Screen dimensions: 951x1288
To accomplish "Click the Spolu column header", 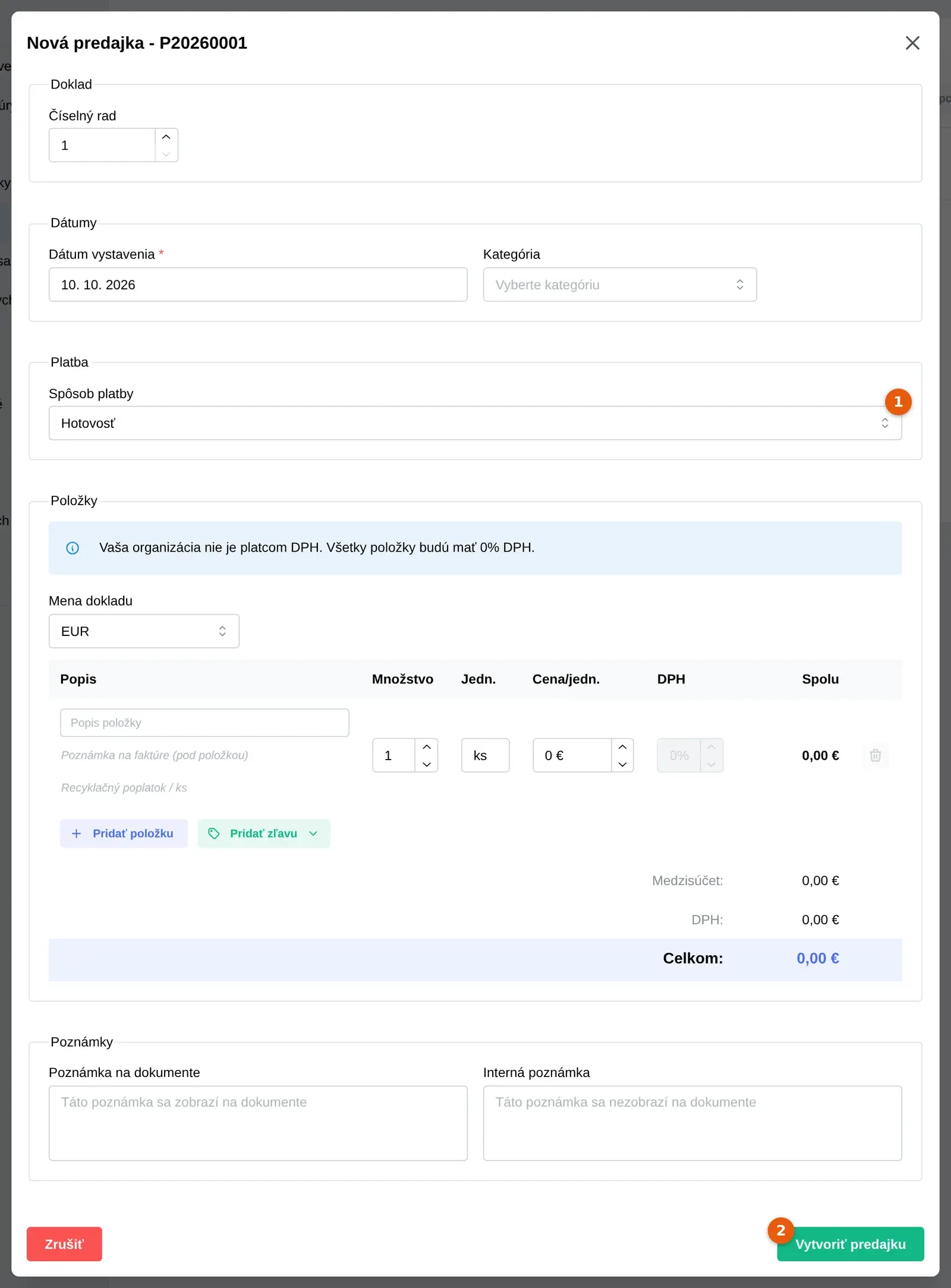I will 820,679.
